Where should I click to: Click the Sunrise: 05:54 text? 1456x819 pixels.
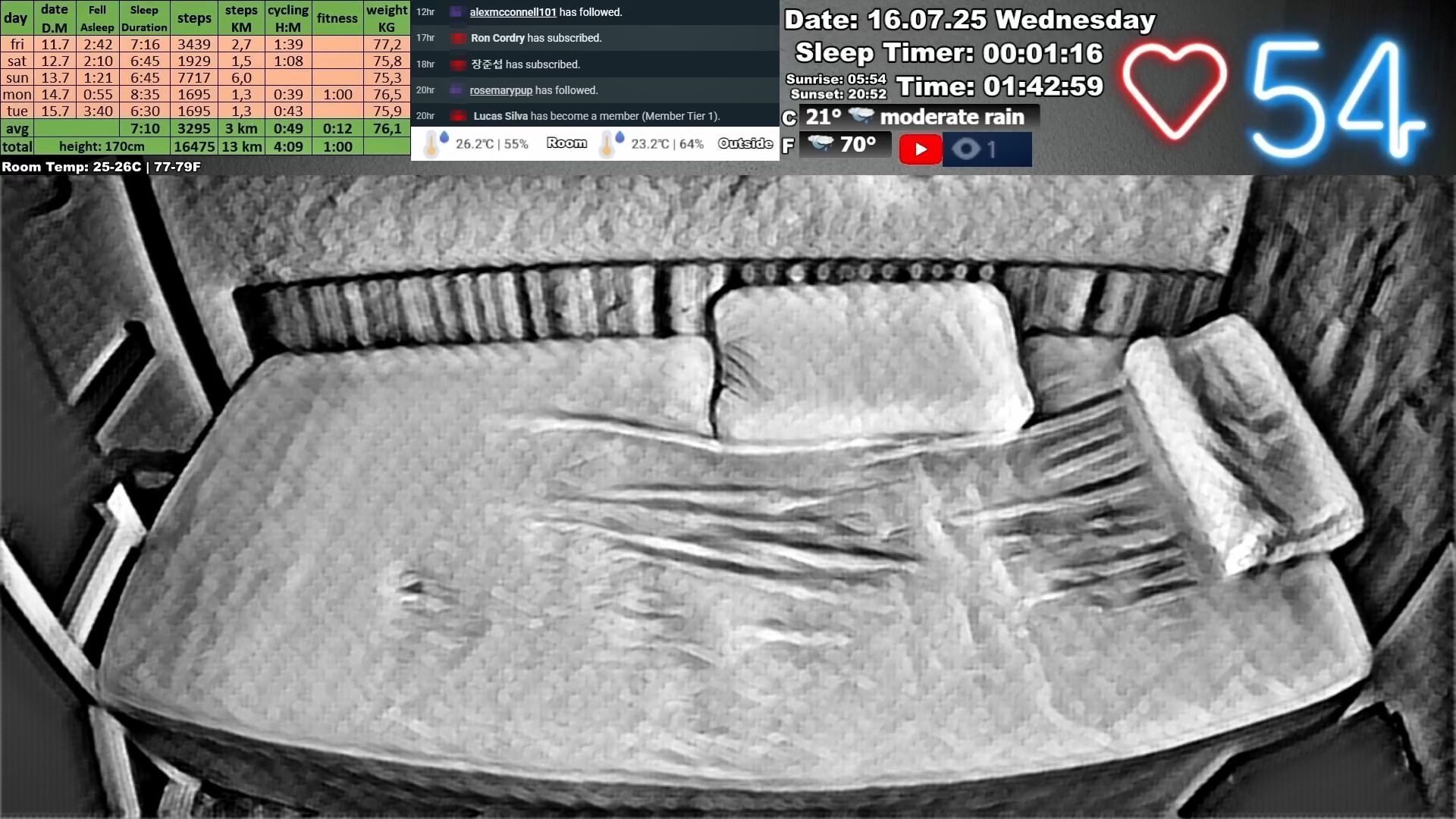(x=836, y=79)
